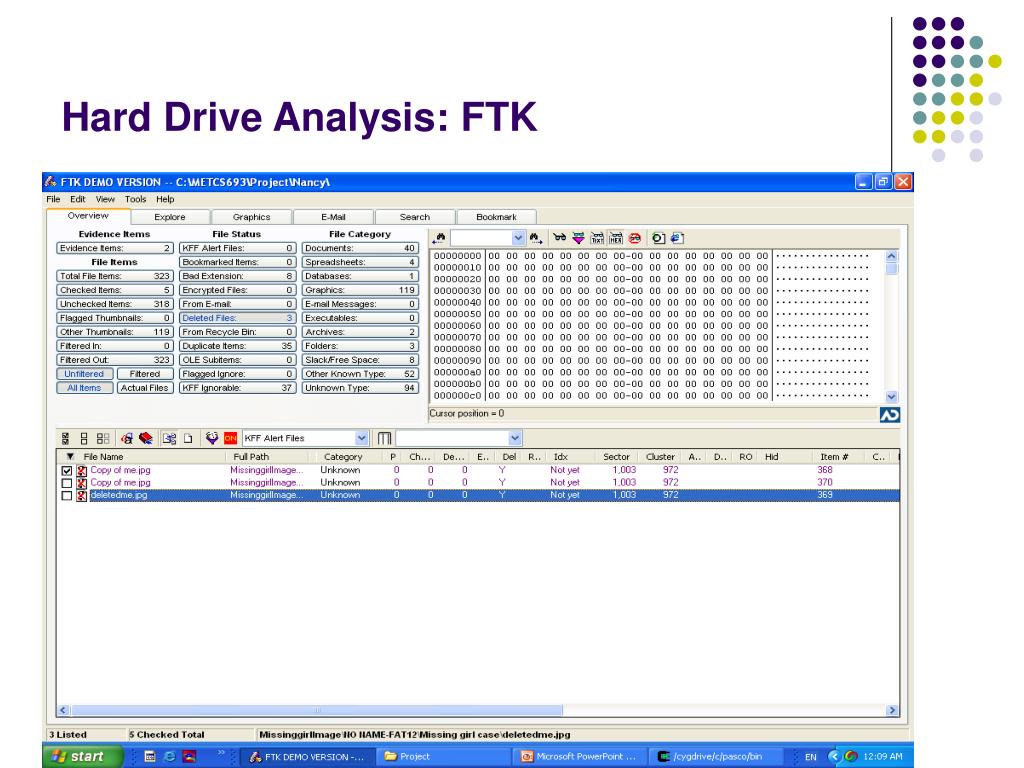Click the Windows start button
Screen dimensions: 1024x768
pos(83,756)
